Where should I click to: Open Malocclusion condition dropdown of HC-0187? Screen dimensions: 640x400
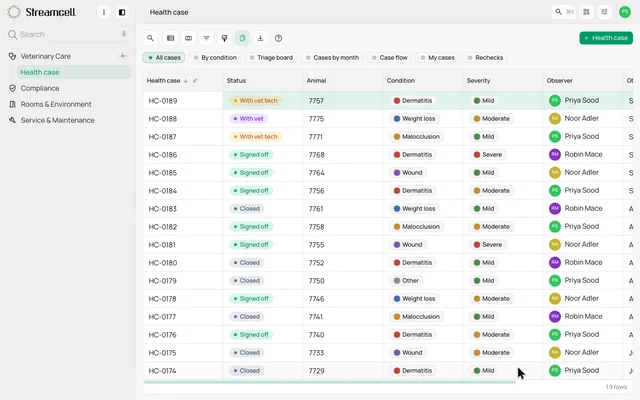(x=416, y=137)
